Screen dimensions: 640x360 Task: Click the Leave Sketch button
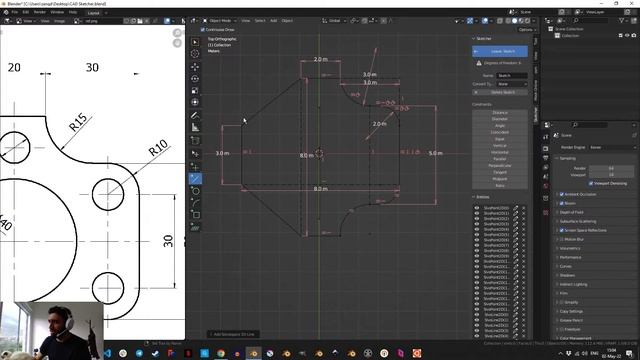[x=500, y=51]
